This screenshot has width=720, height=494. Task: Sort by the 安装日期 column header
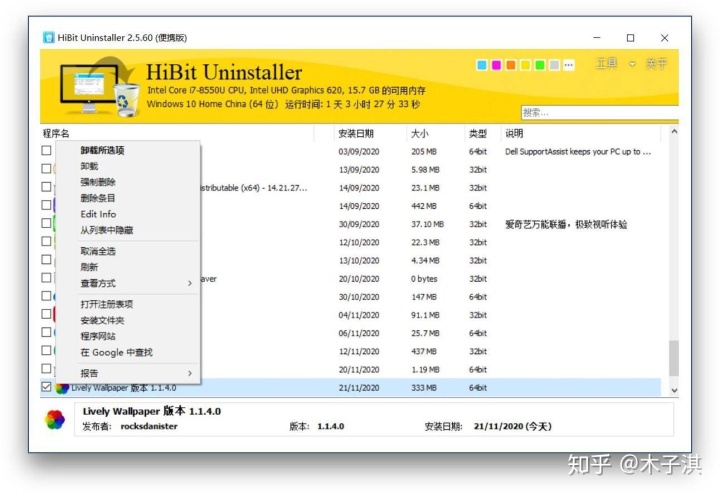tap(370, 134)
